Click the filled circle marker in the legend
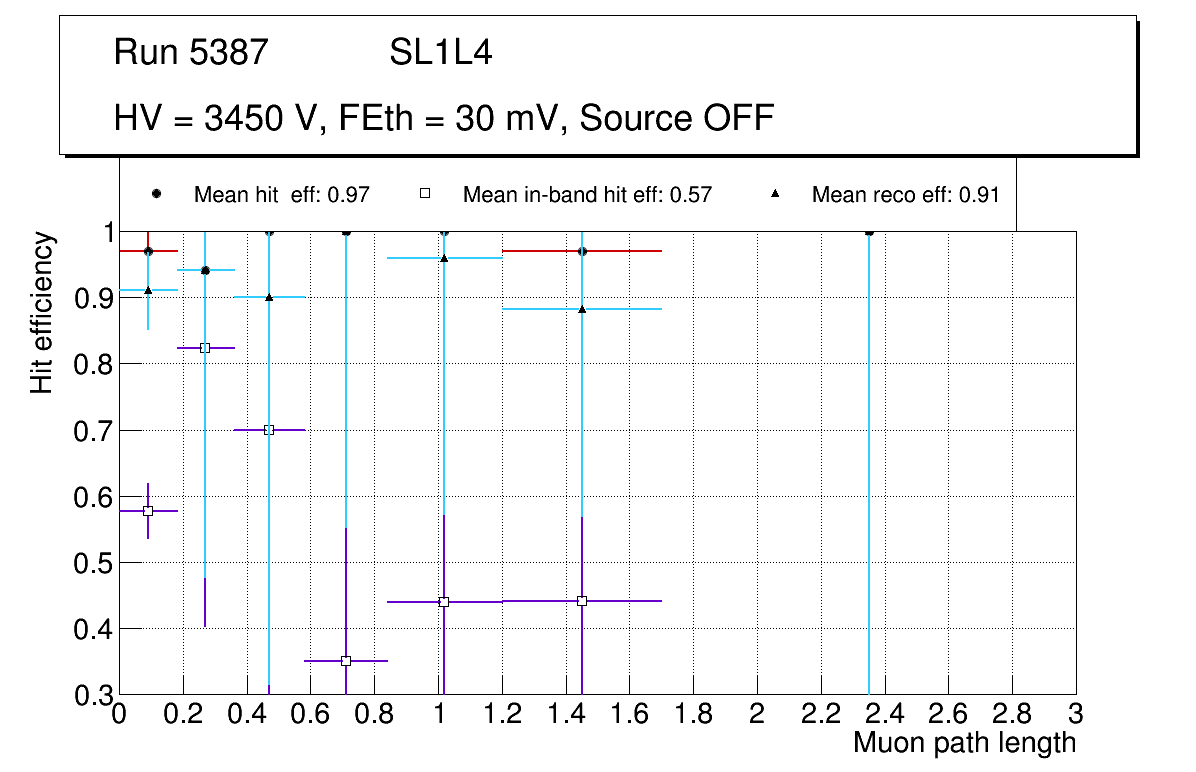The width and height of the screenshot is (1196, 772). tap(155, 194)
